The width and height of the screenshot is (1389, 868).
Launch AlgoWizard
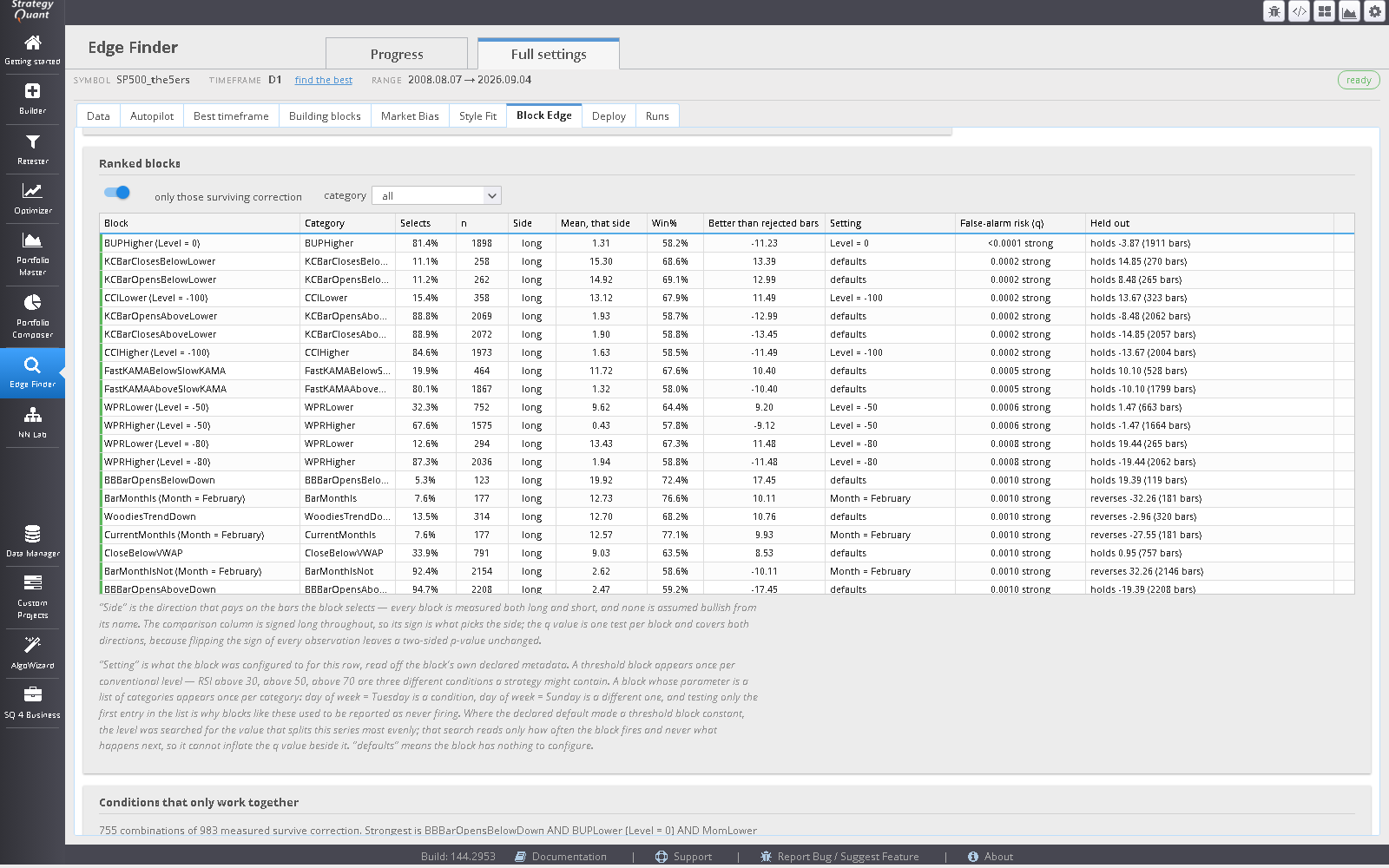coord(32,654)
